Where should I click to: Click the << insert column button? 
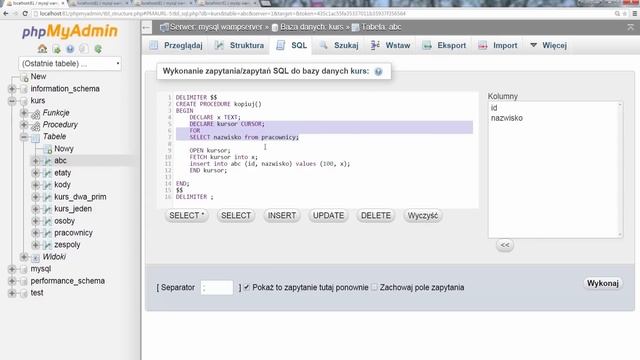pyautogui.click(x=505, y=245)
